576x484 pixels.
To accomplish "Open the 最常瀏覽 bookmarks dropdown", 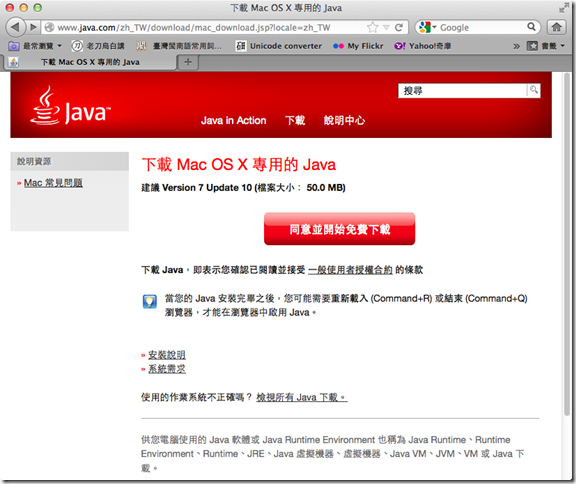I will (35, 46).
